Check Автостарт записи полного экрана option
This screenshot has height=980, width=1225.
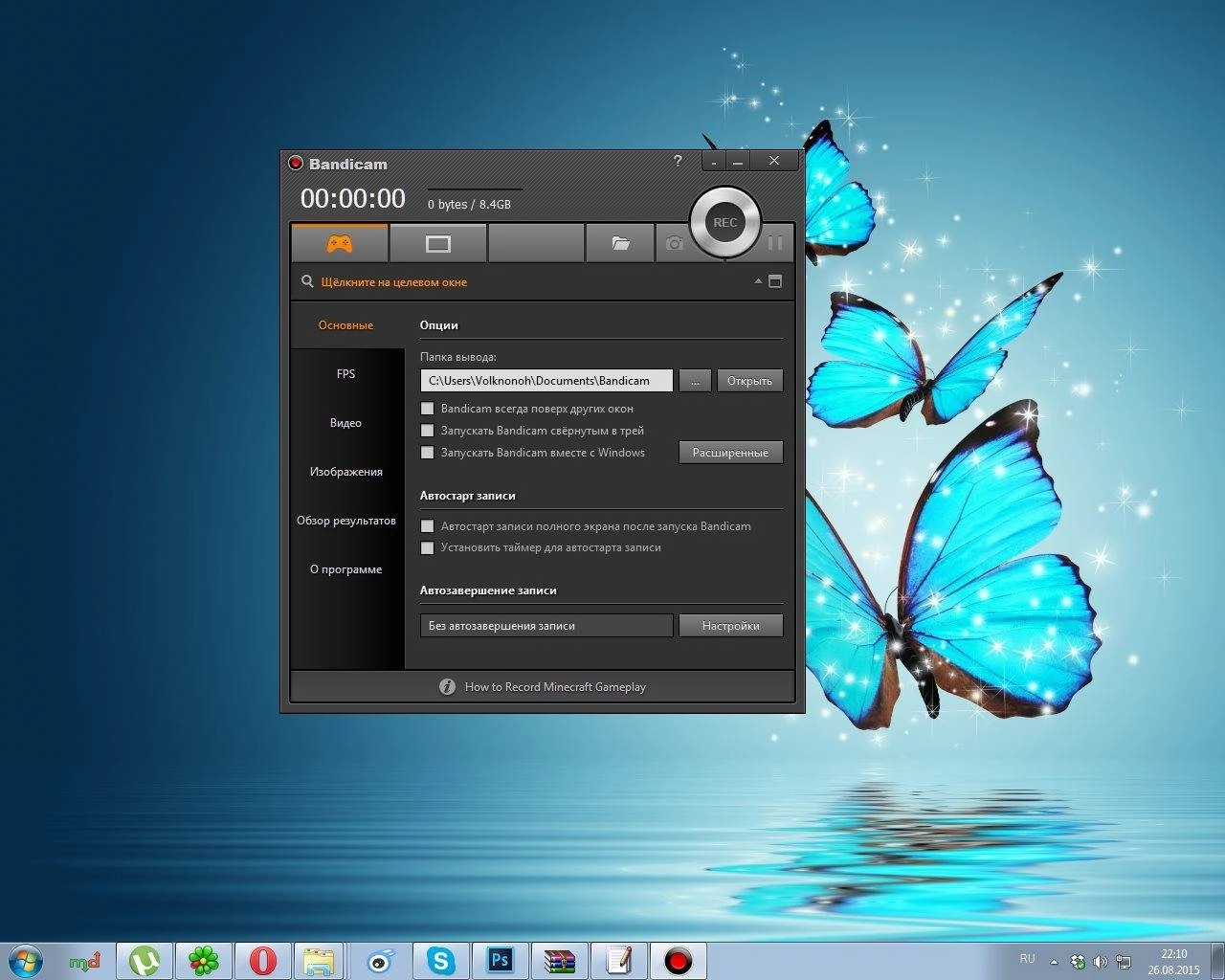click(x=428, y=526)
